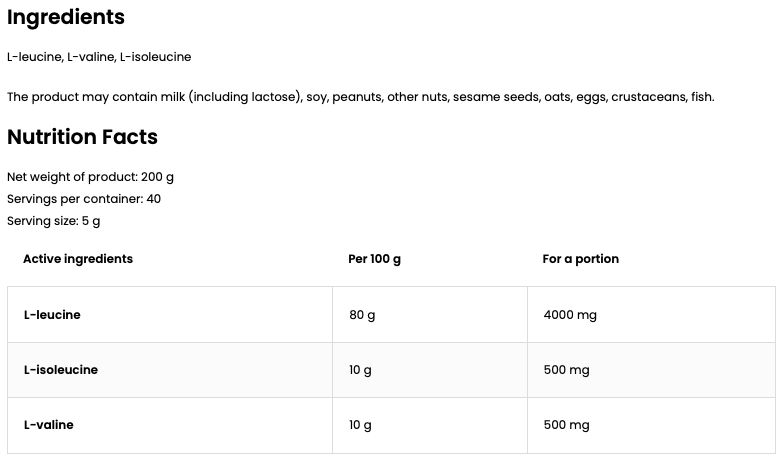Click the Servings per container line
Viewport: 783px width, 461px height.
[84, 199]
